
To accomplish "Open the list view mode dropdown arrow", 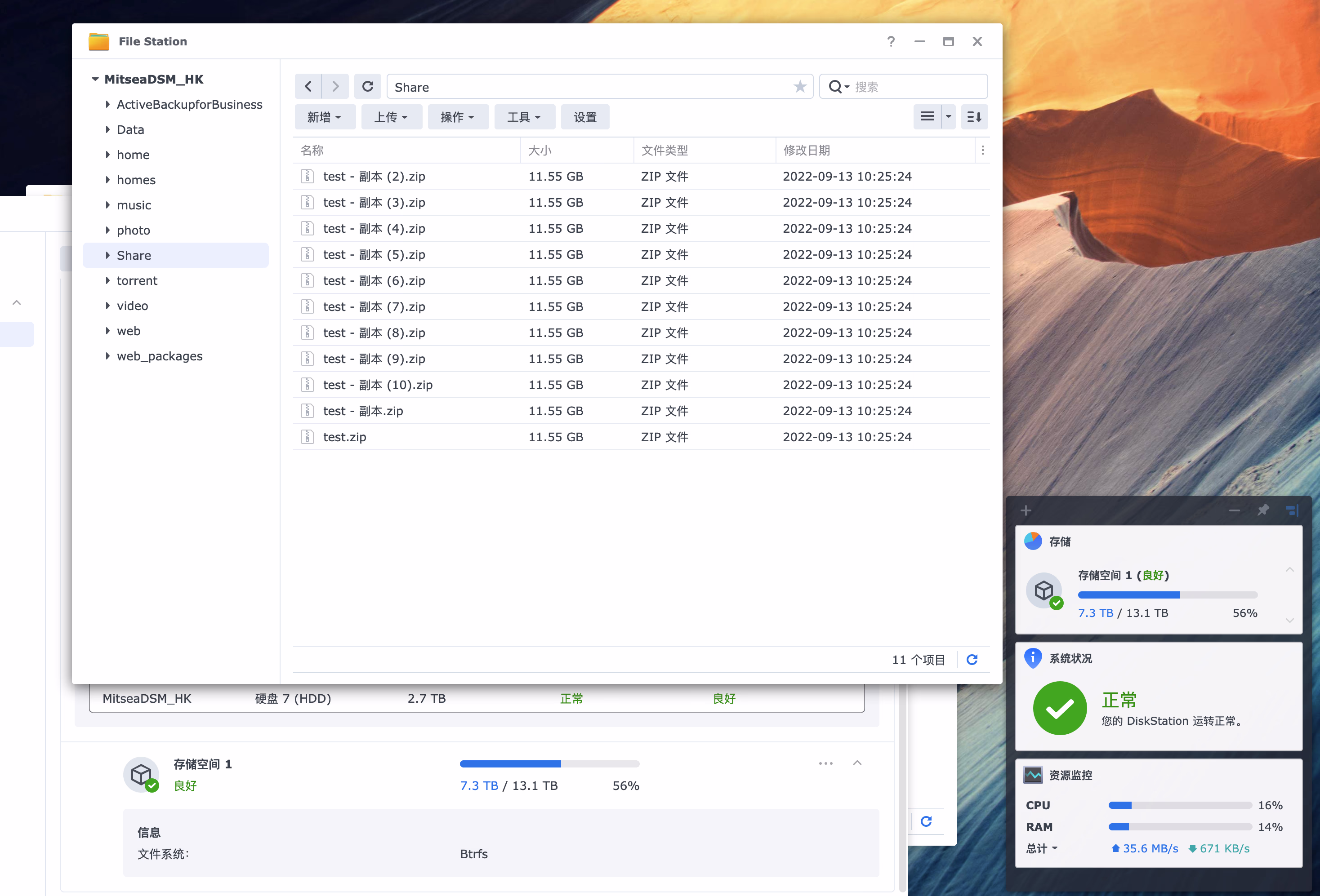I will [x=949, y=117].
